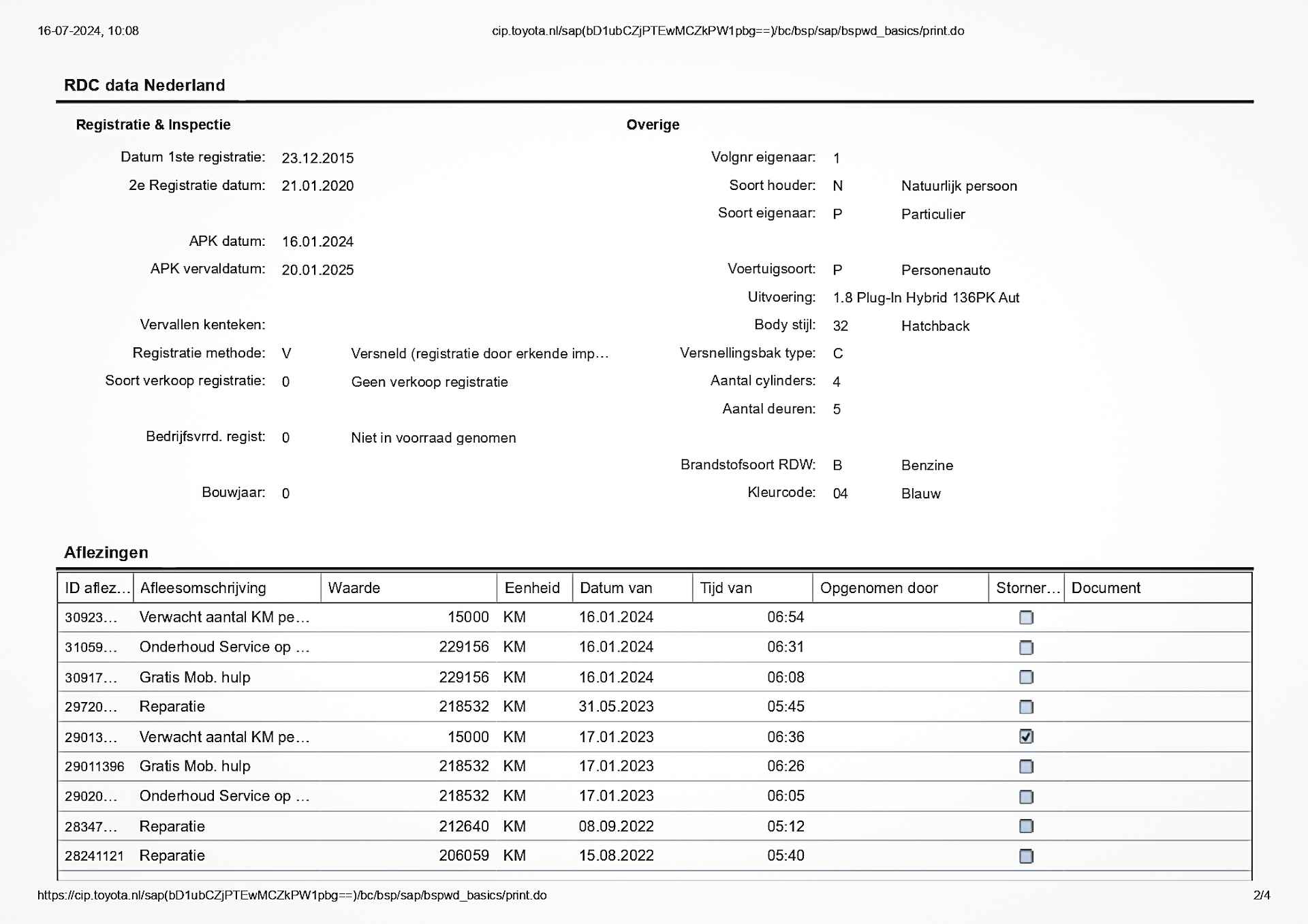This screenshot has height=924, width=1308.
Task: Select APK datum value 16.01.2024
Action: (317, 242)
